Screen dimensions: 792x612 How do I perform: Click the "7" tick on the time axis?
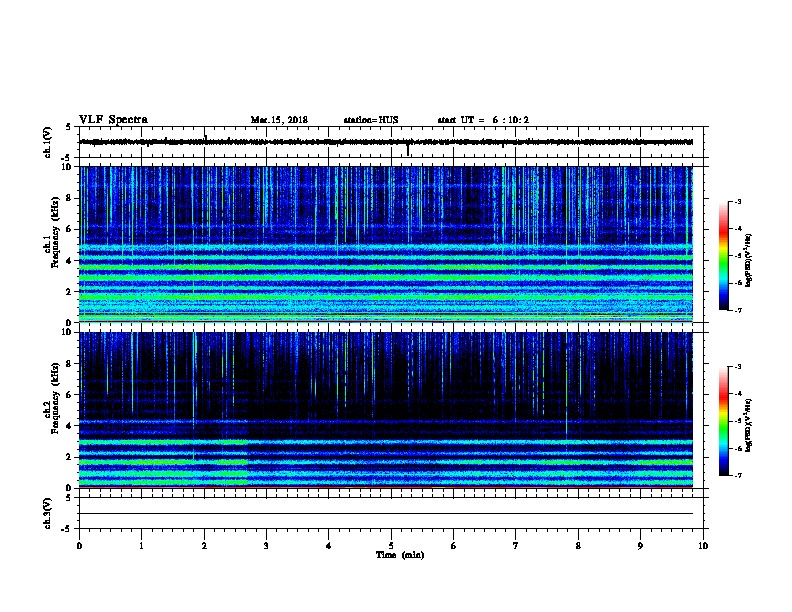coord(516,546)
